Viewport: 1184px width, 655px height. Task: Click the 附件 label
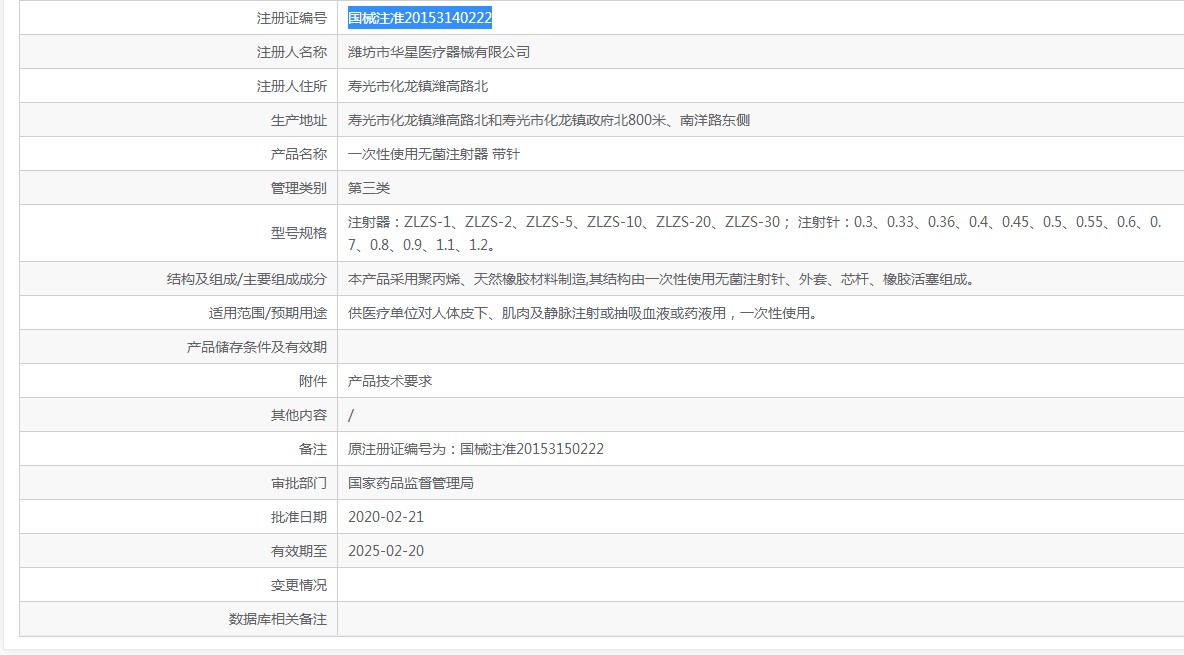[313, 382]
